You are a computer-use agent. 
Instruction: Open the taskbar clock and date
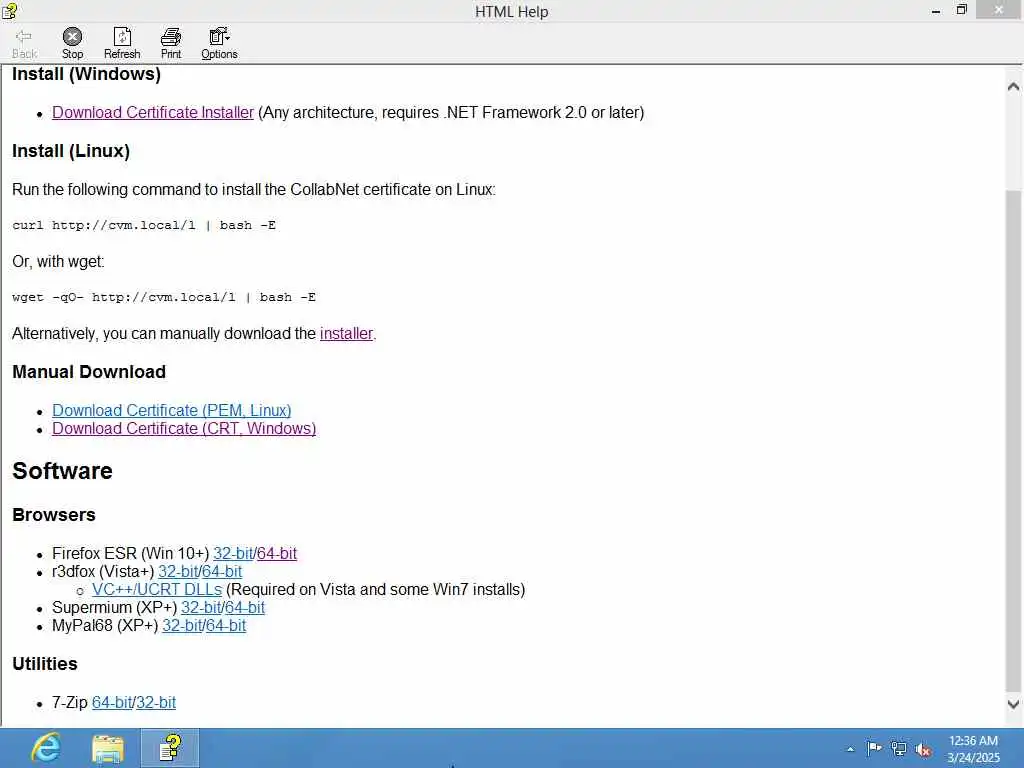pos(973,749)
